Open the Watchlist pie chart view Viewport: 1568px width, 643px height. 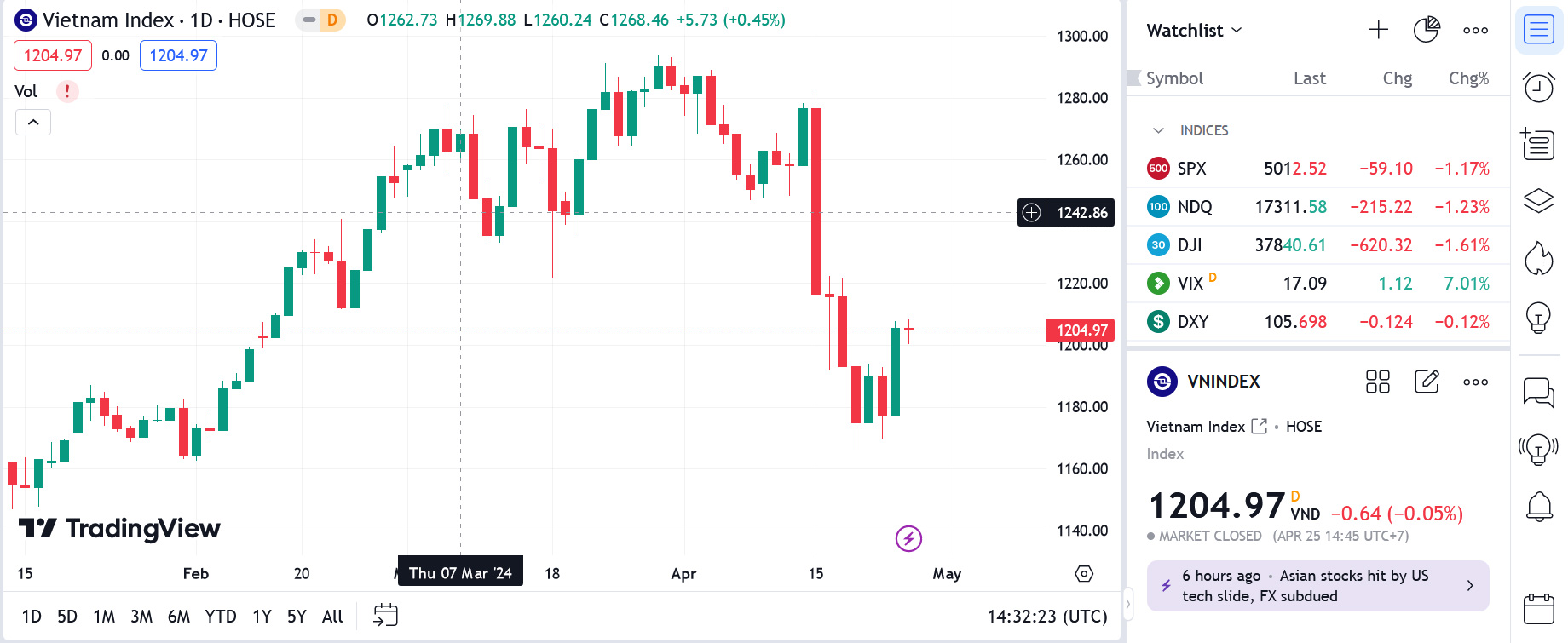(x=1427, y=28)
